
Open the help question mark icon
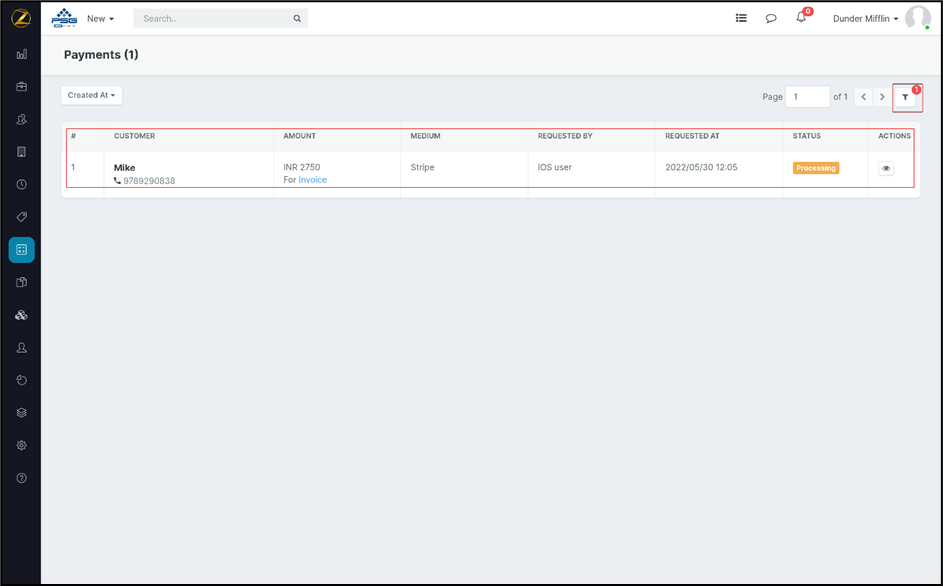click(21, 478)
